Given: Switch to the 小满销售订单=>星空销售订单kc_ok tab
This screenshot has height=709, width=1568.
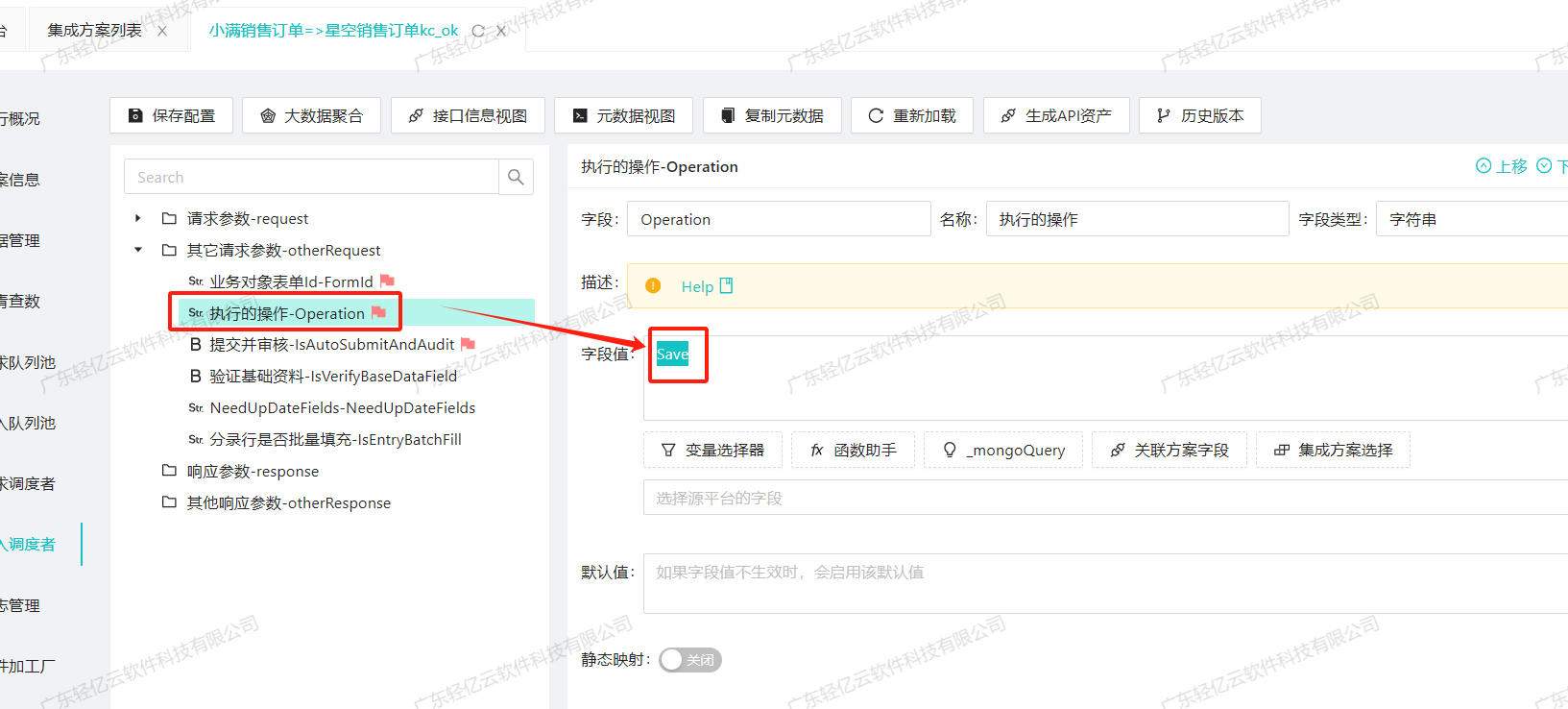Looking at the screenshot, I should 333,31.
